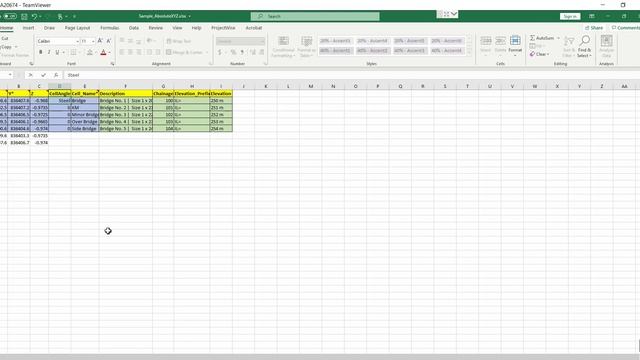640x360 pixels.
Task: Confirm the entry with the checkmark icon
Action: [43, 75]
